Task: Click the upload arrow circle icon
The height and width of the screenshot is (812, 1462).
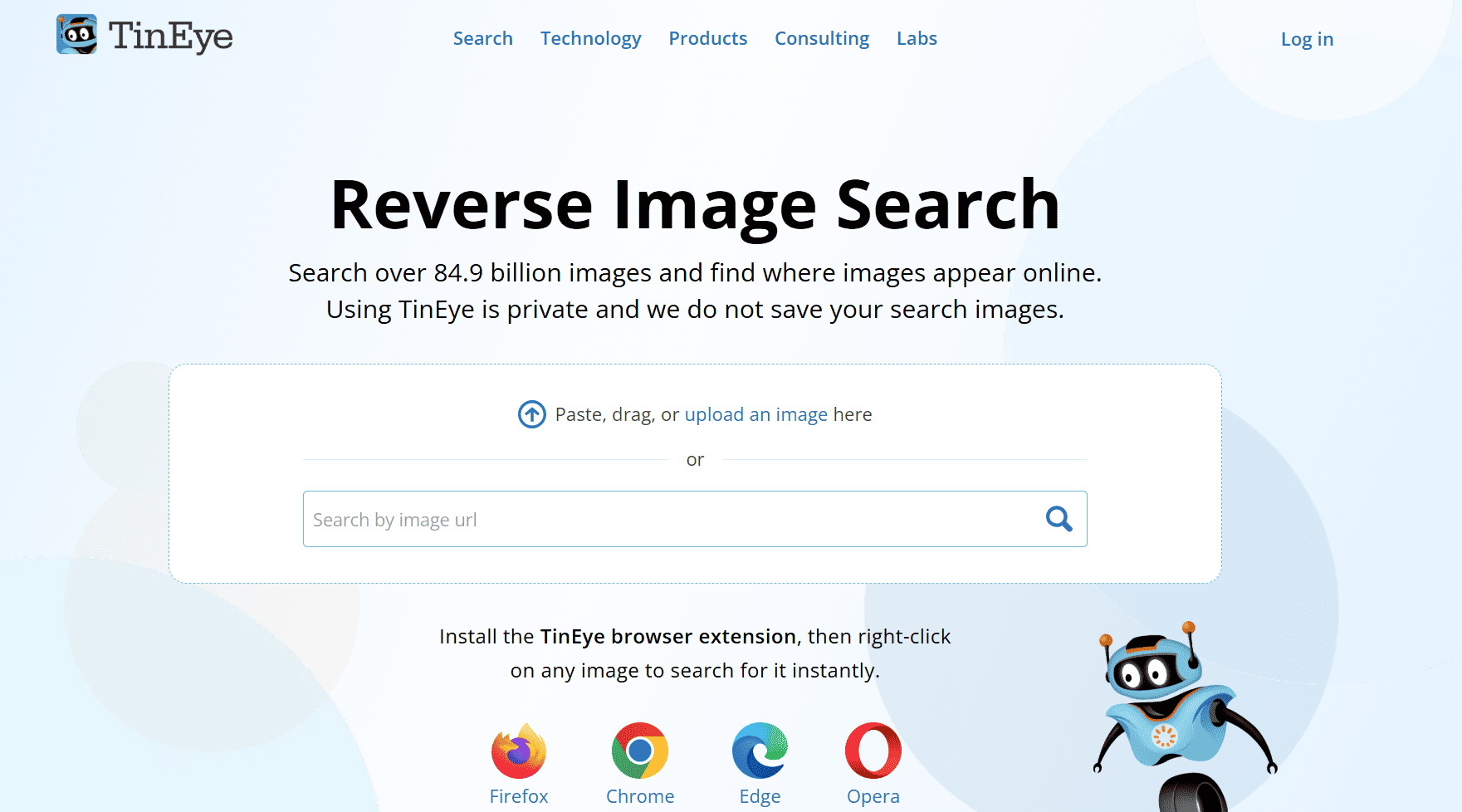Action: tap(532, 414)
